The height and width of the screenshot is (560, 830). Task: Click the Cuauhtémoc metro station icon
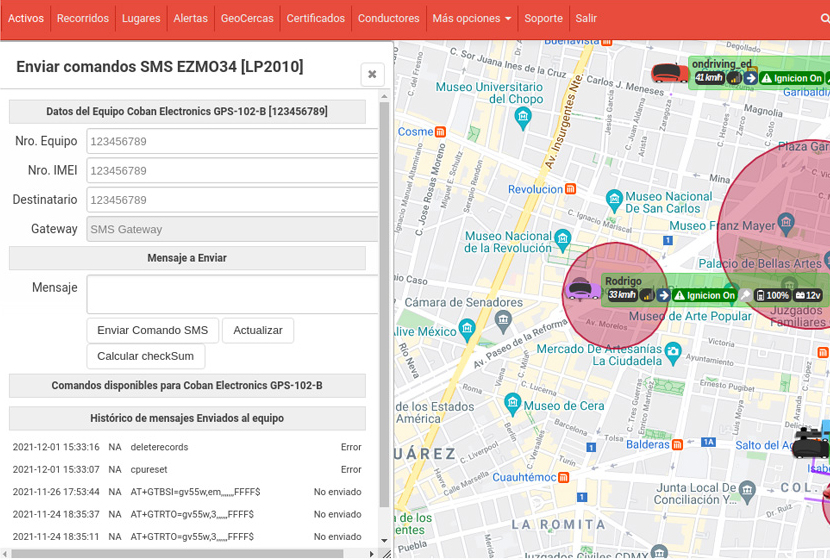(x=564, y=477)
